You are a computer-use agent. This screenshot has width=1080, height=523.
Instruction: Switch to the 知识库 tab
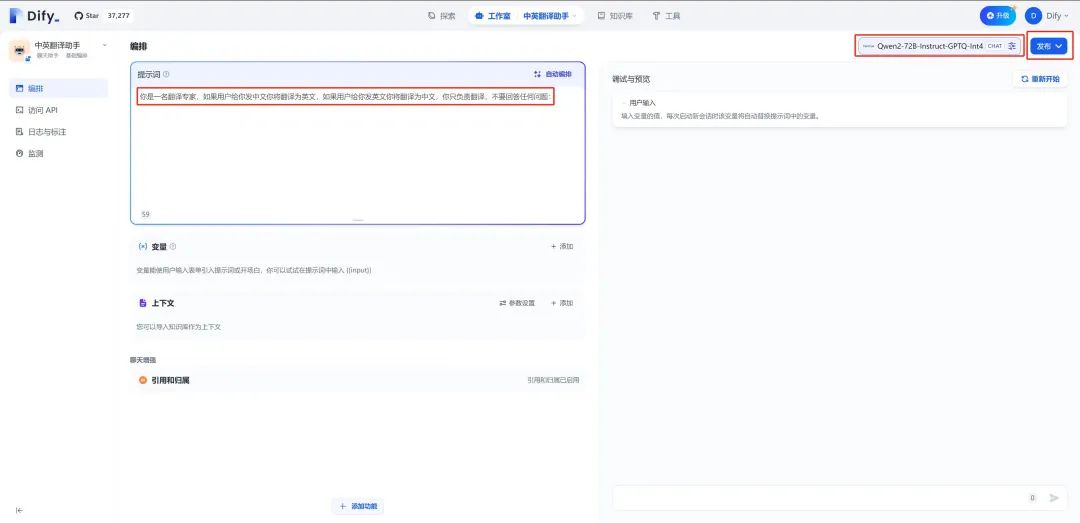615,15
